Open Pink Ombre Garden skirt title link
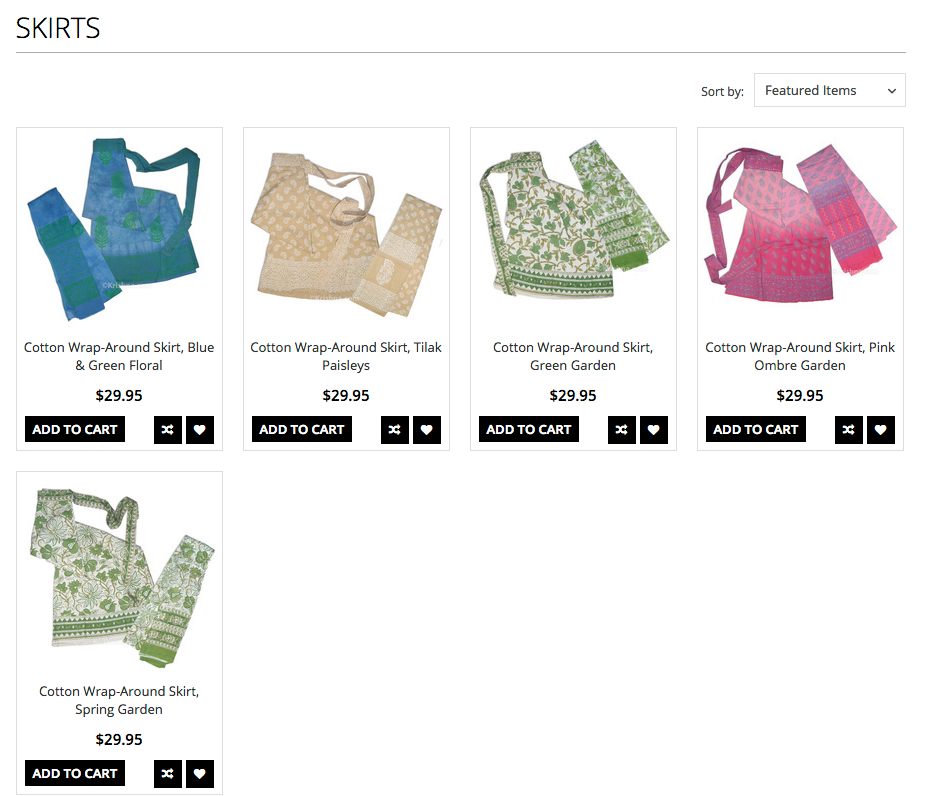This screenshot has height=796, width=935. [x=800, y=356]
